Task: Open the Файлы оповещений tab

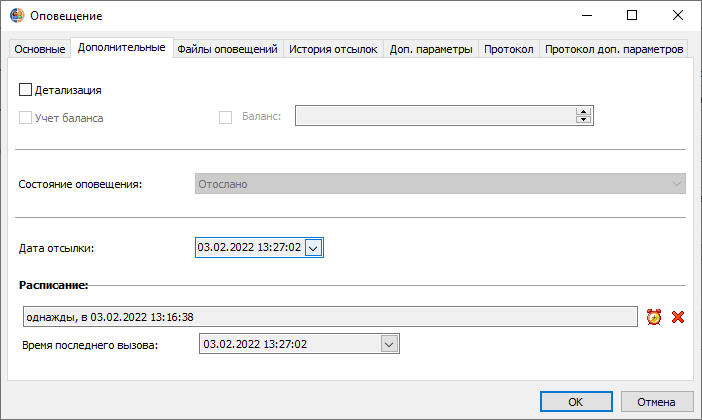Action: tap(227, 49)
